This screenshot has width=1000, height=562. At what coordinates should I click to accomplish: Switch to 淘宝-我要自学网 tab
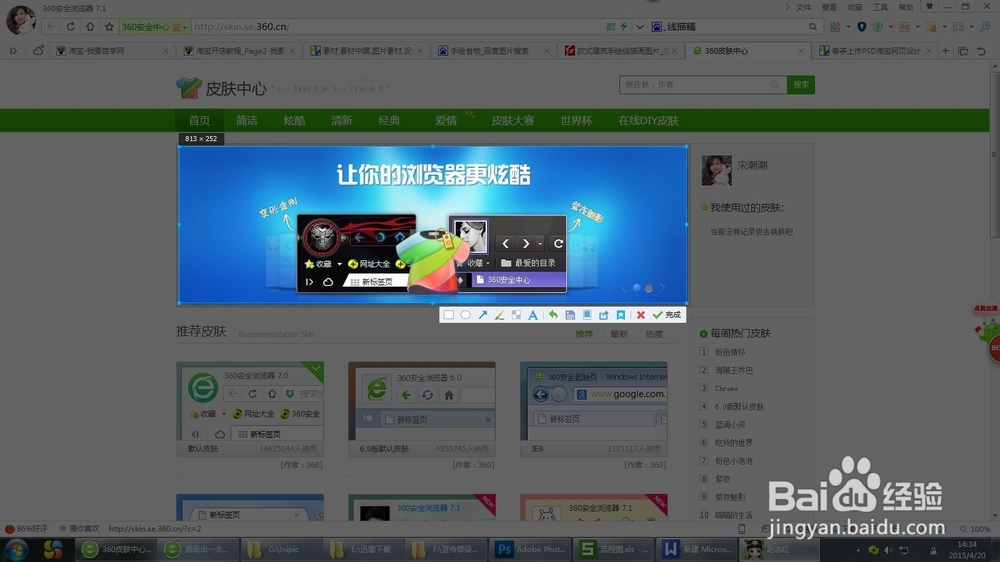pyautogui.click(x=112, y=50)
